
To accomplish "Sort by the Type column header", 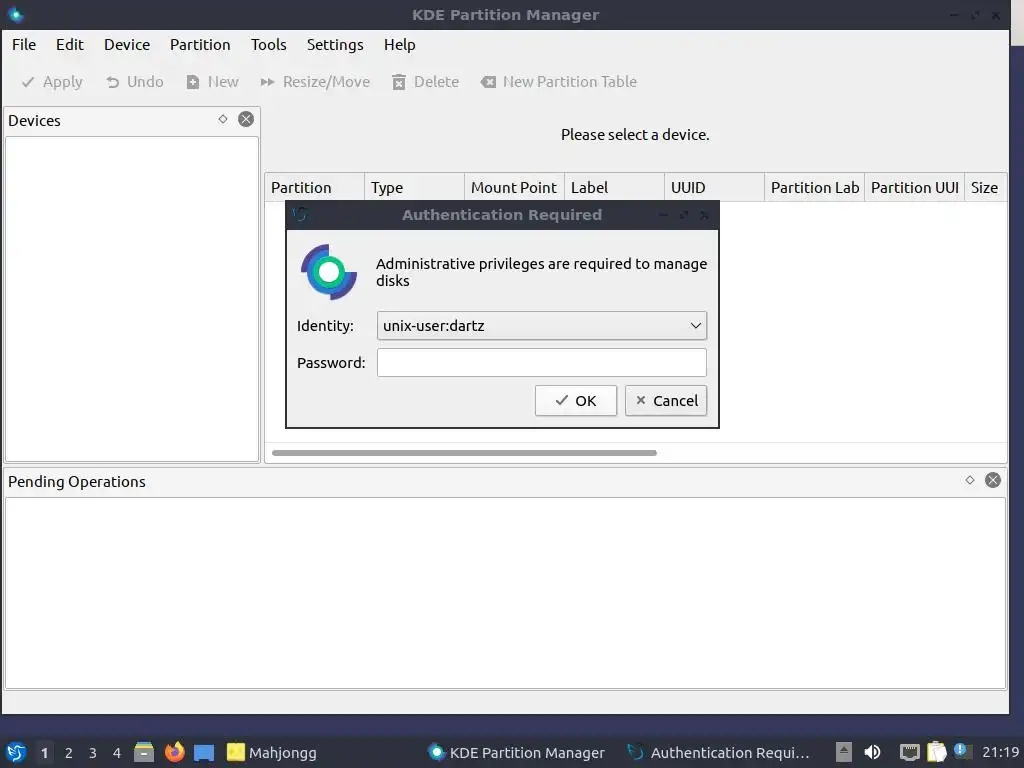I will [x=414, y=187].
